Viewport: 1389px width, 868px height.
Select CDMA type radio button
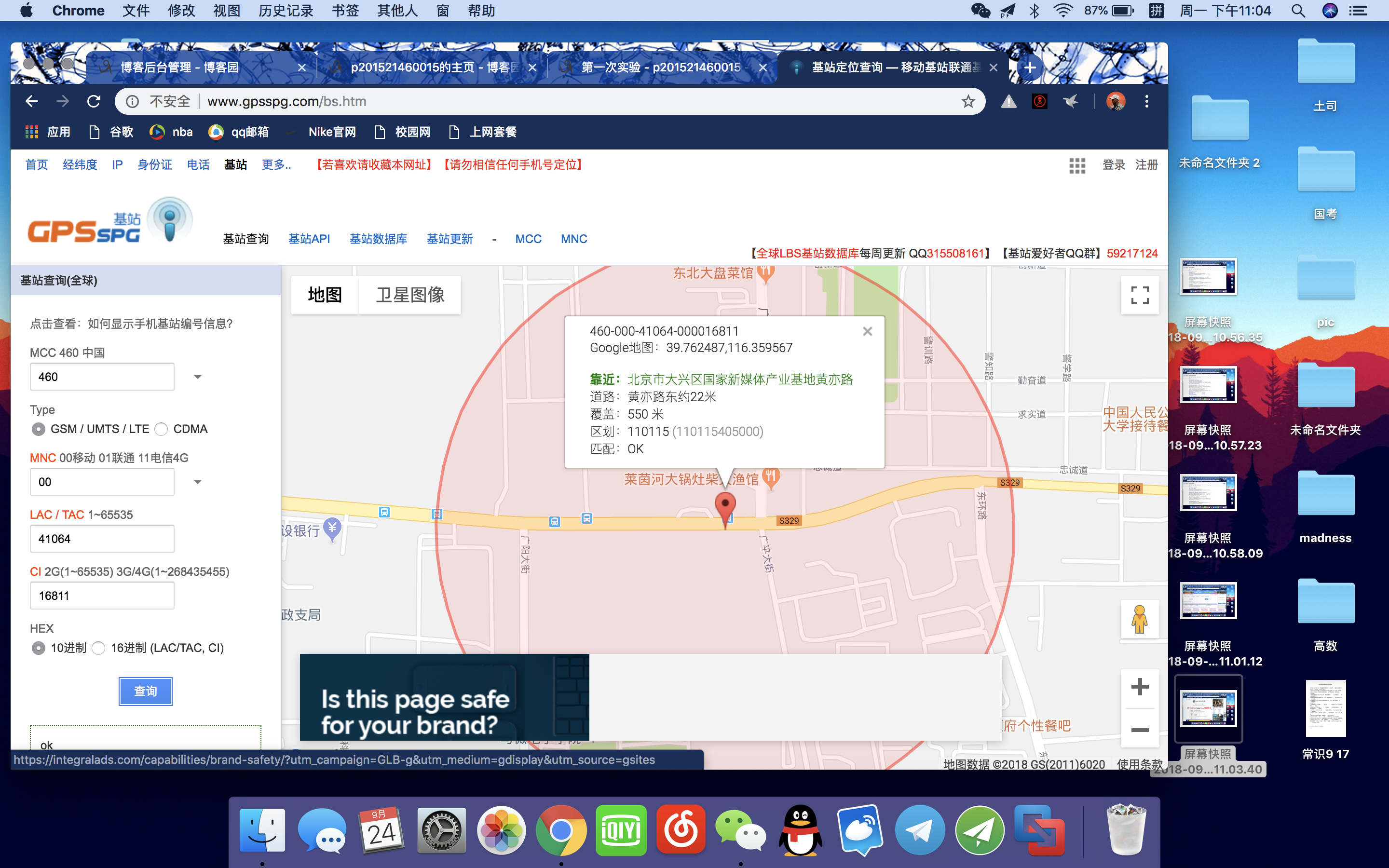point(161,429)
